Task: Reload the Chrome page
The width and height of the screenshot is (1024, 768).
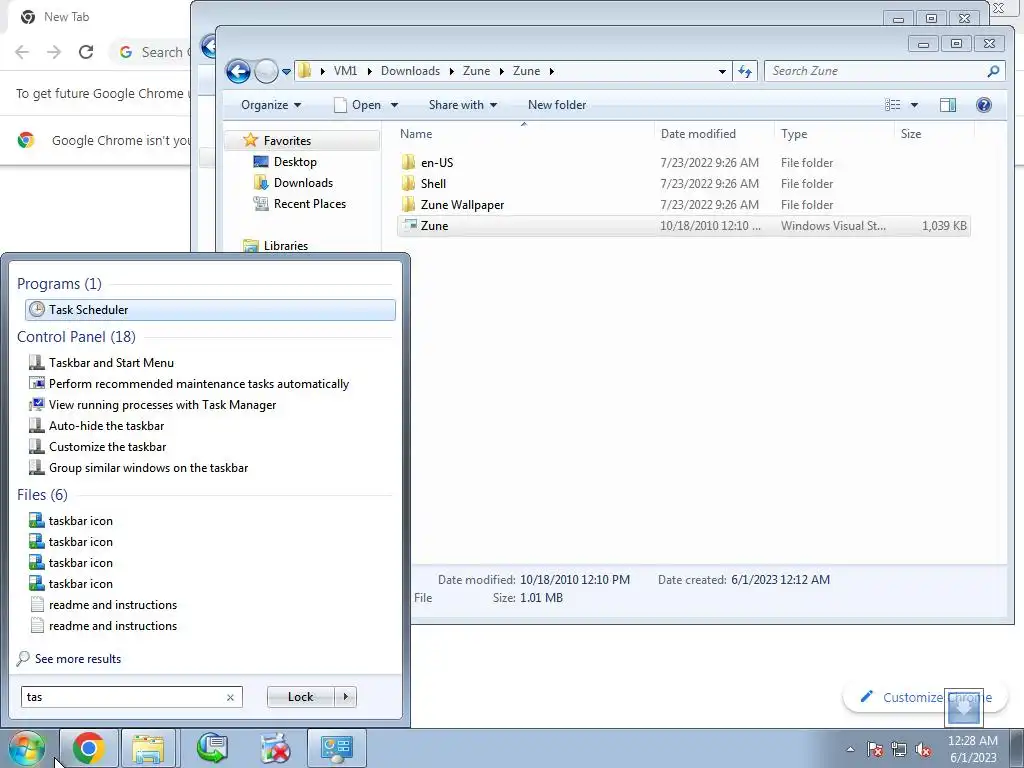Action: click(x=86, y=52)
